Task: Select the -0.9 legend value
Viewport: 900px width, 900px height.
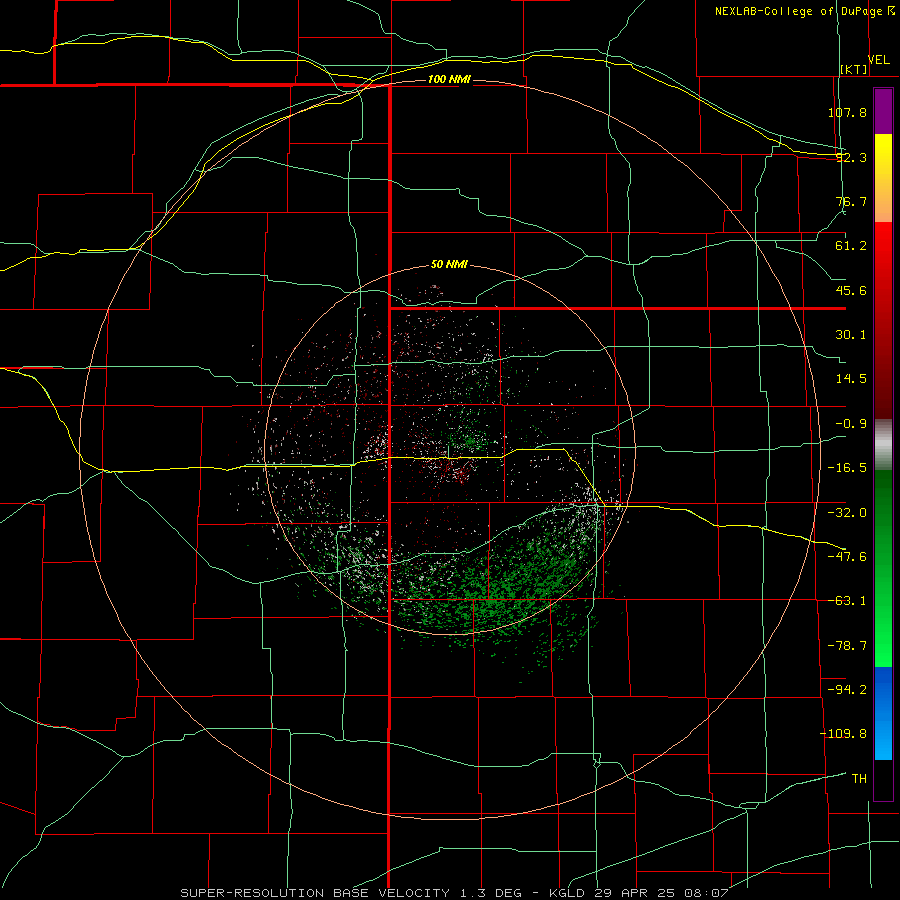Action: 851,424
